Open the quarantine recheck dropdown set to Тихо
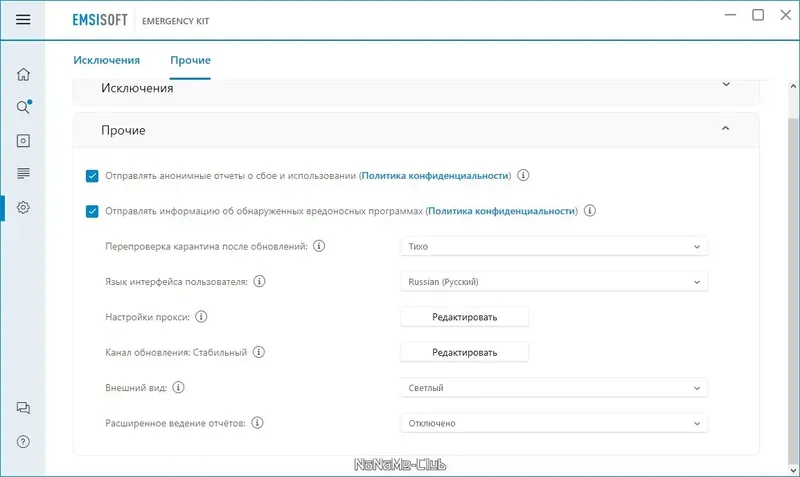The width and height of the screenshot is (800, 477). (553, 246)
